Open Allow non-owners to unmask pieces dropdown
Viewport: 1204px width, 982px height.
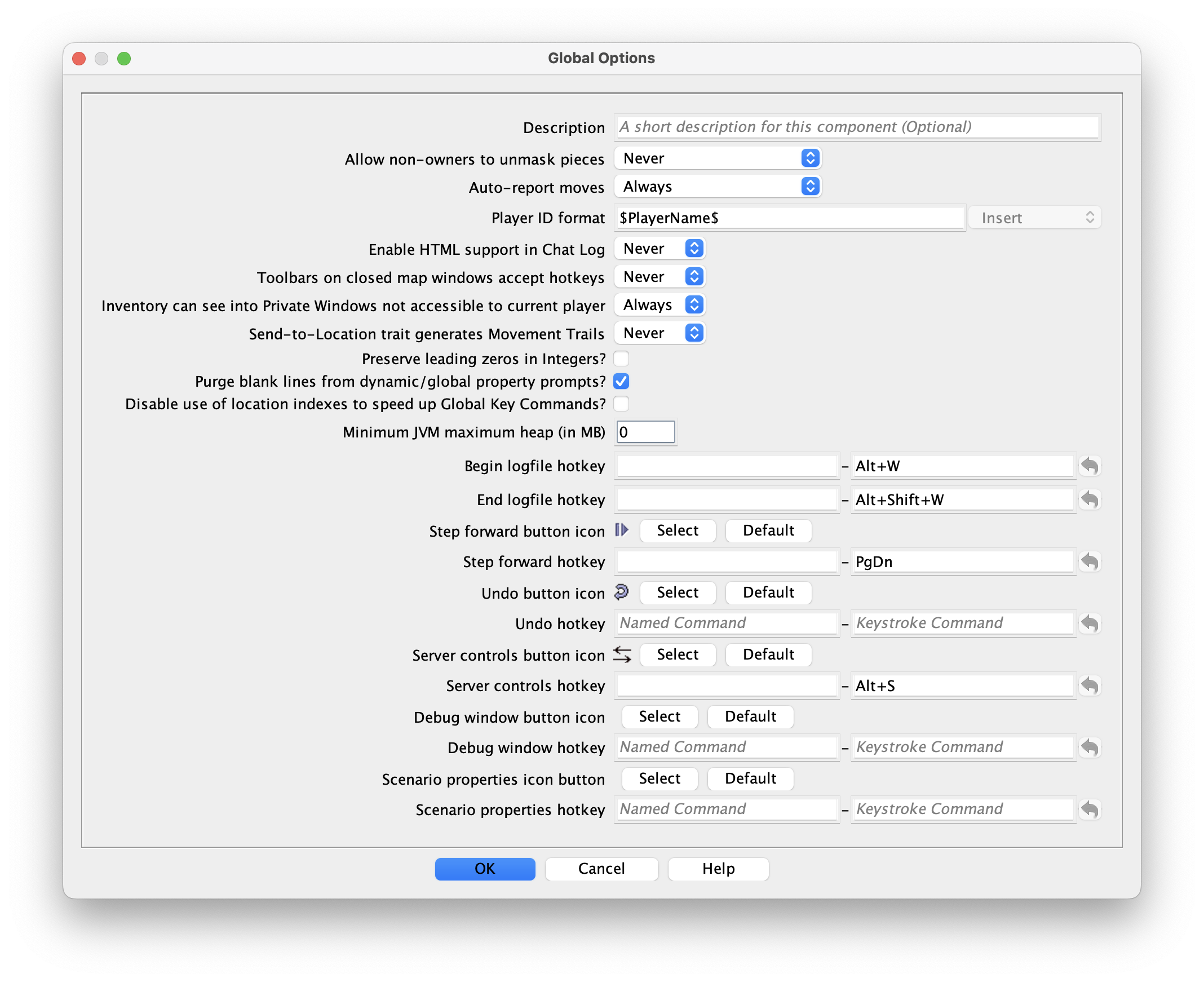tap(717, 158)
